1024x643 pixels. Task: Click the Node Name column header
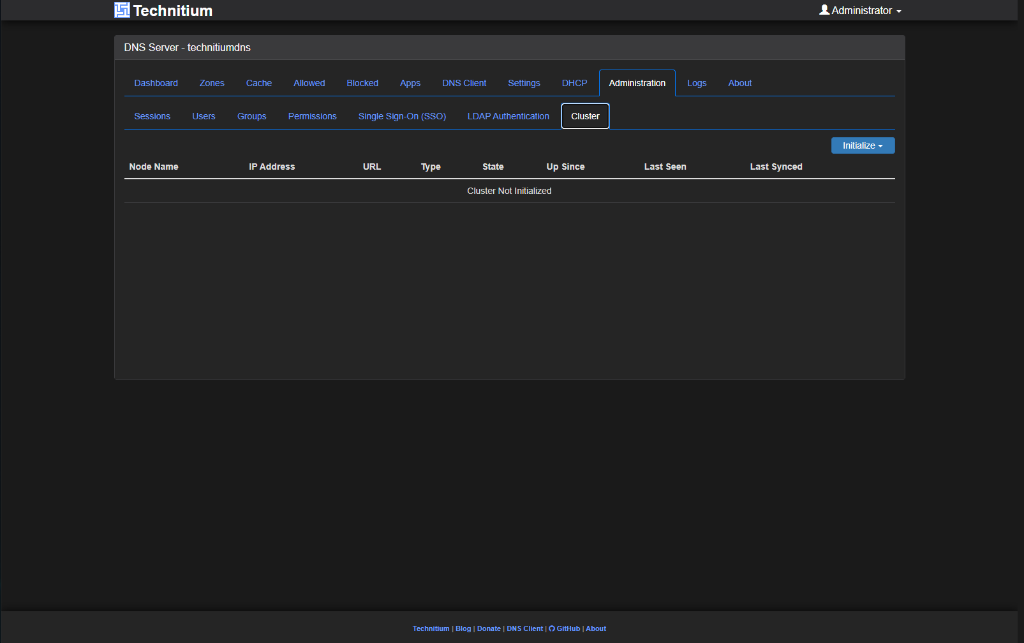click(x=153, y=167)
